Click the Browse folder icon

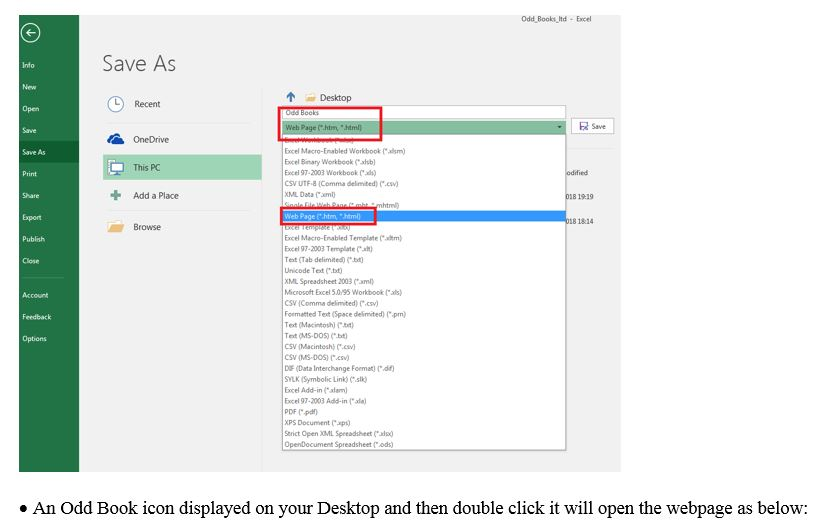click(116, 227)
